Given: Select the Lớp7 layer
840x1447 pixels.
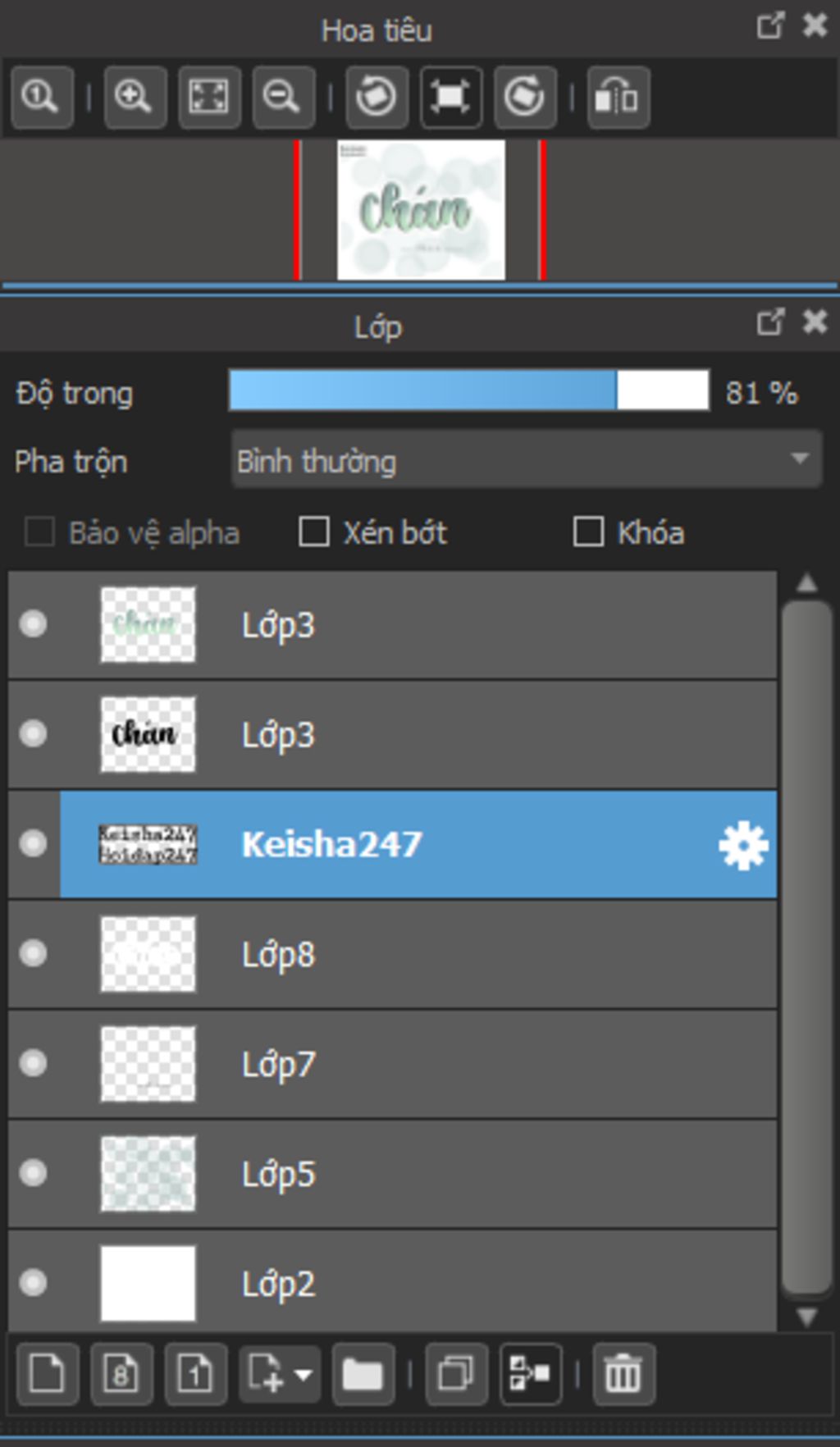Looking at the screenshot, I should (x=392, y=1064).
